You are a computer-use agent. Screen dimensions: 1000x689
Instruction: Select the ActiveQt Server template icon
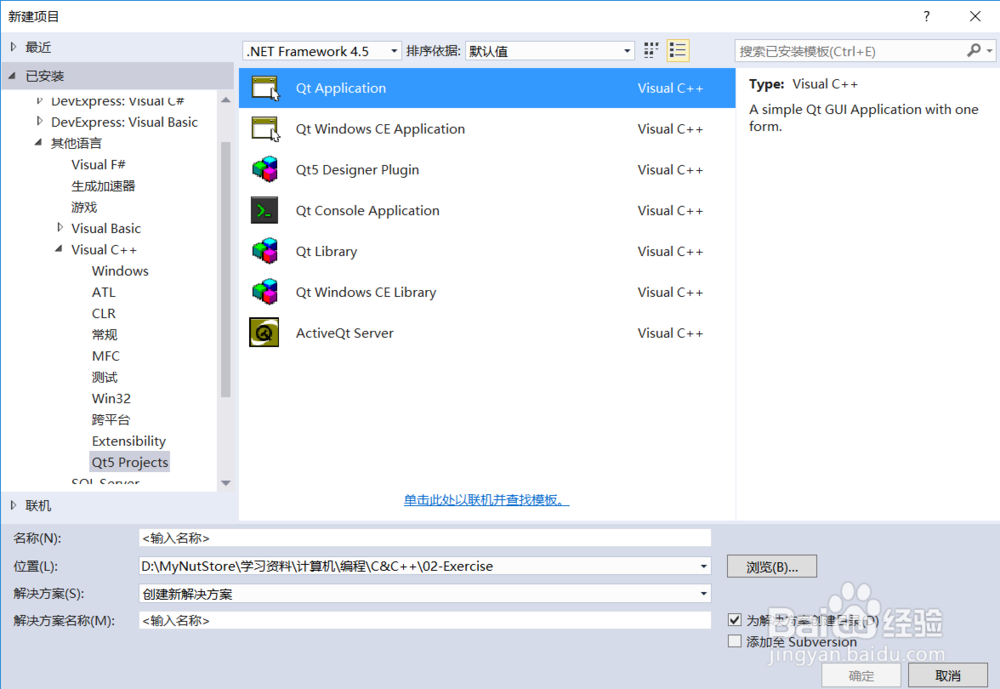coord(264,333)
